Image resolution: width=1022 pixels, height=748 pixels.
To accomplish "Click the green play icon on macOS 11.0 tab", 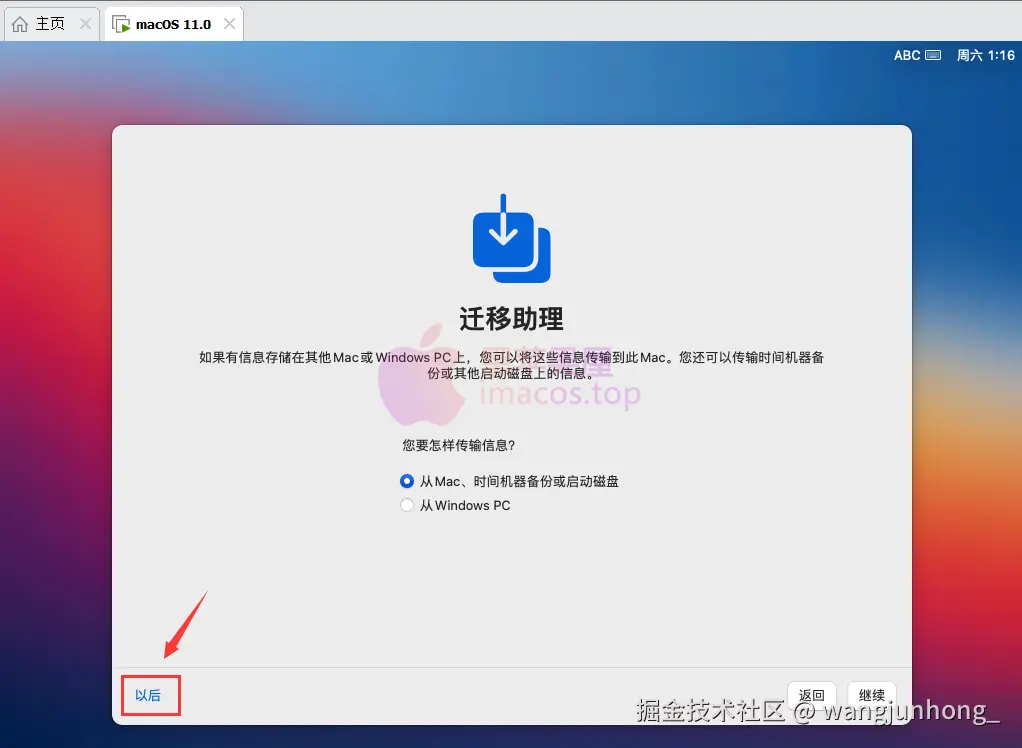I will pos(120,22).
